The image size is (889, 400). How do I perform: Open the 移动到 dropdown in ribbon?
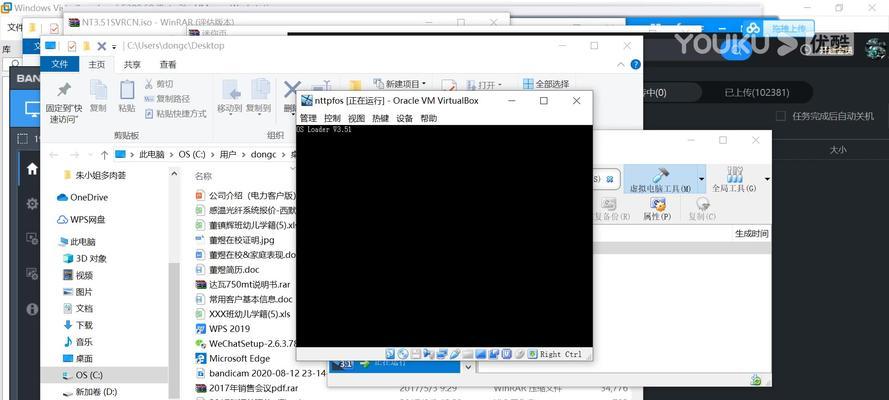[x=230, y=97]
